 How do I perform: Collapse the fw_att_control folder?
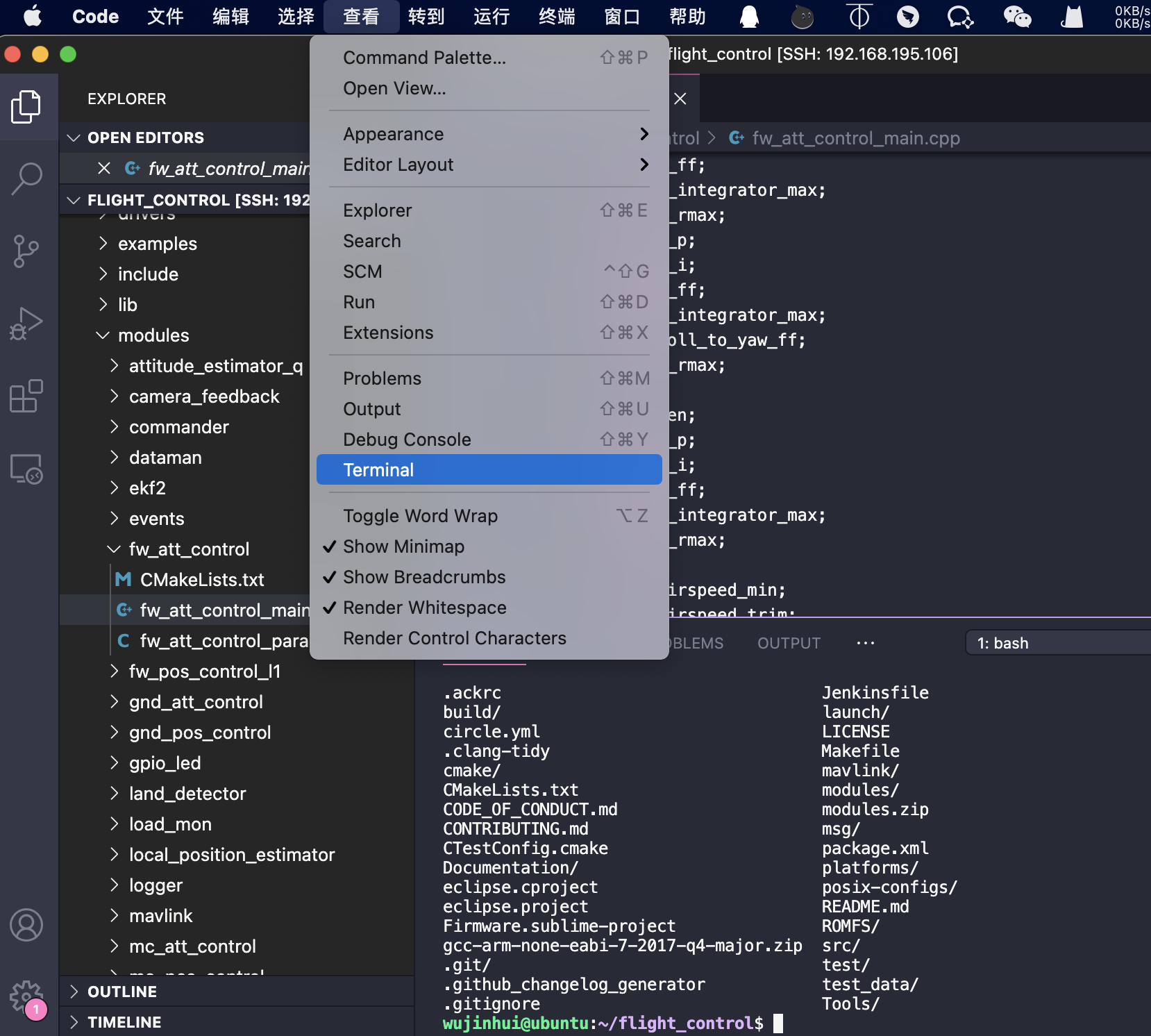(x=188, y=549)
